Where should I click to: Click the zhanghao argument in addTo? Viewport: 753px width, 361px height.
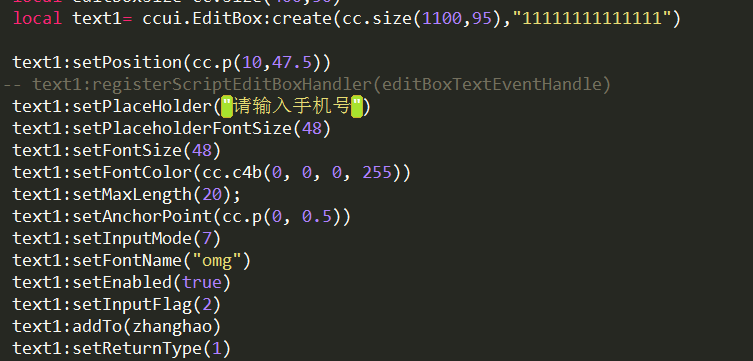point(171,326)
